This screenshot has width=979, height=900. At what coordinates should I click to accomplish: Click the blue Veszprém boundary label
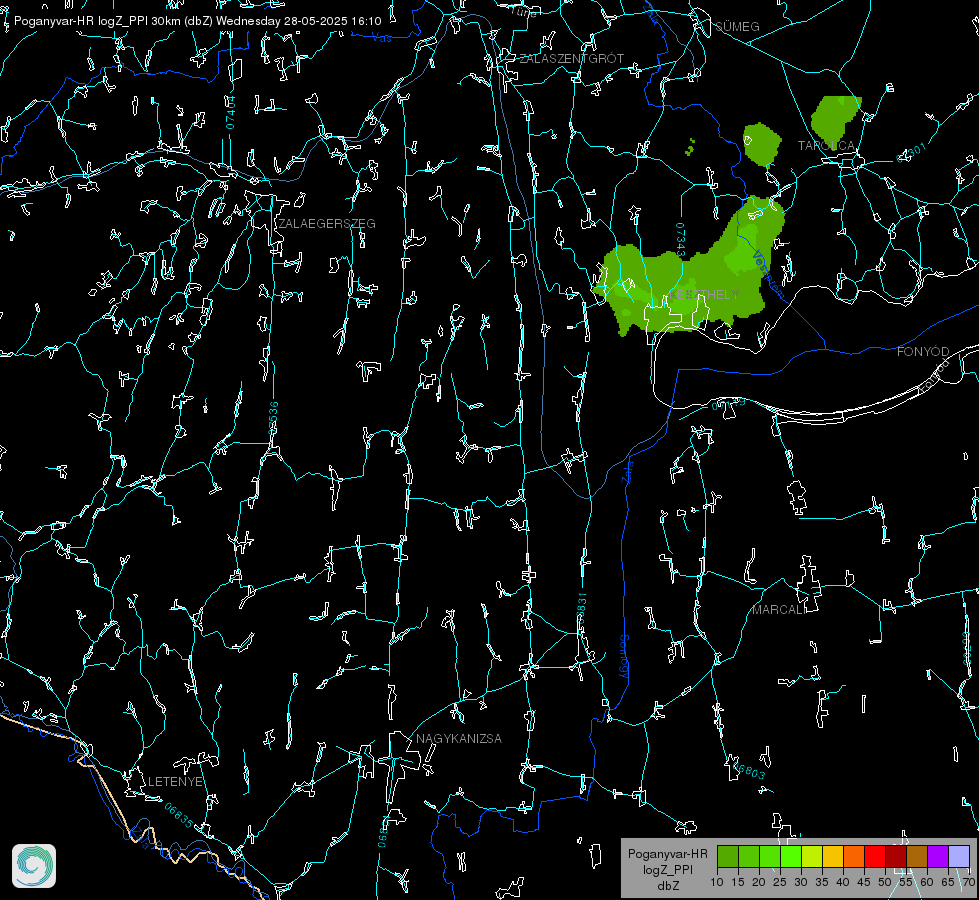click(x=768, y=275)
